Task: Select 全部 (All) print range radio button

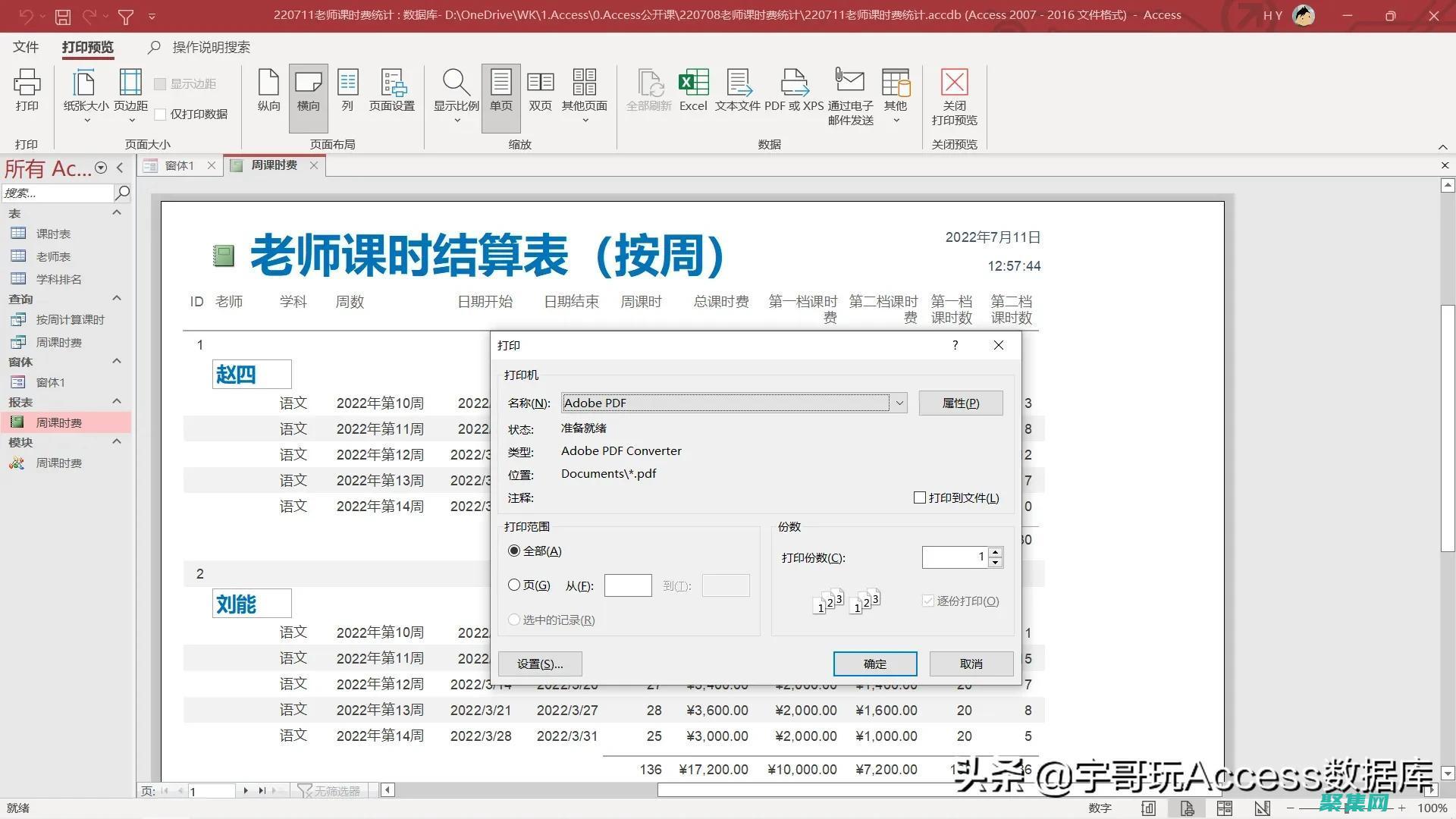Action: pos(513,551)
